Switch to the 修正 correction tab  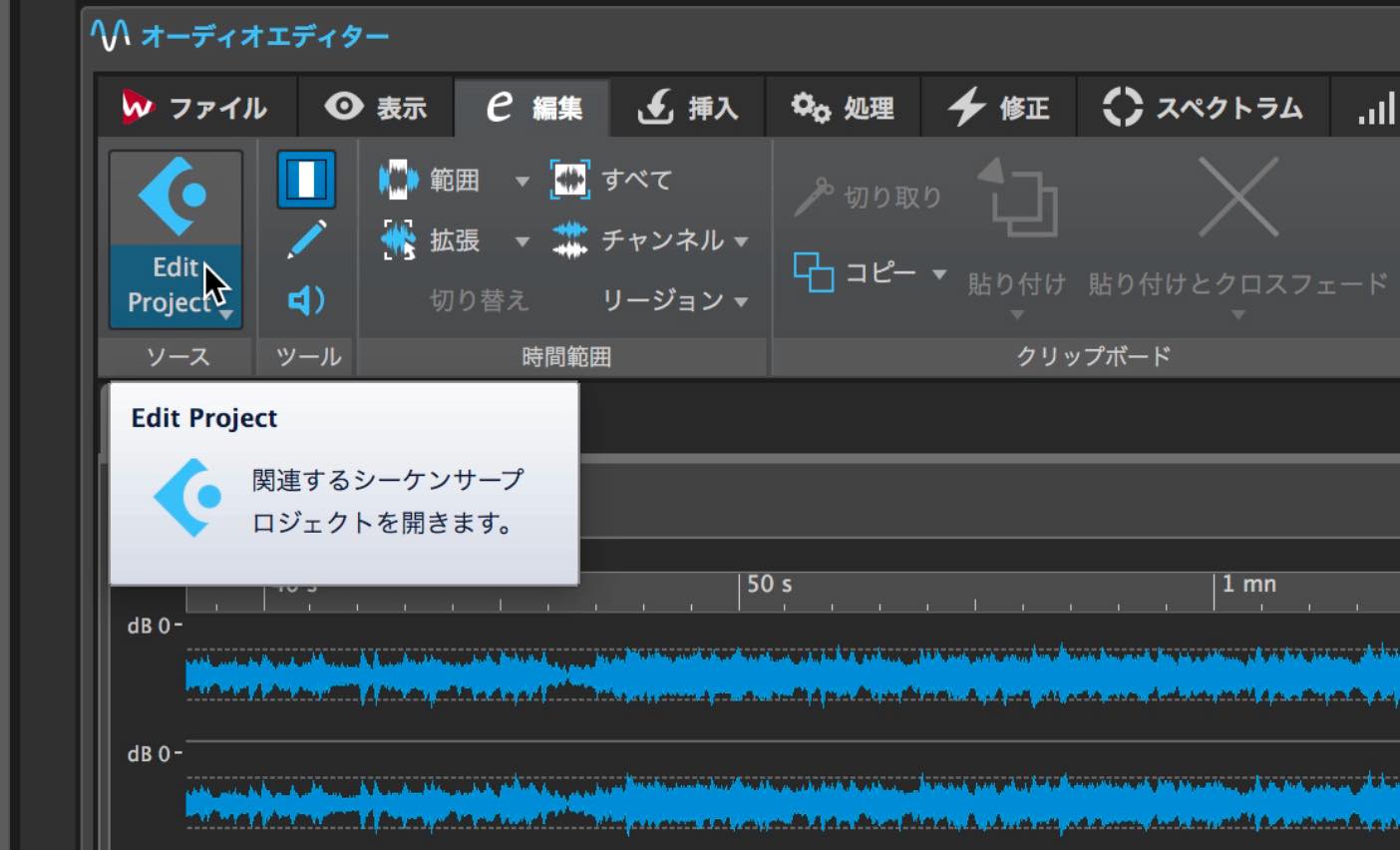999,108
